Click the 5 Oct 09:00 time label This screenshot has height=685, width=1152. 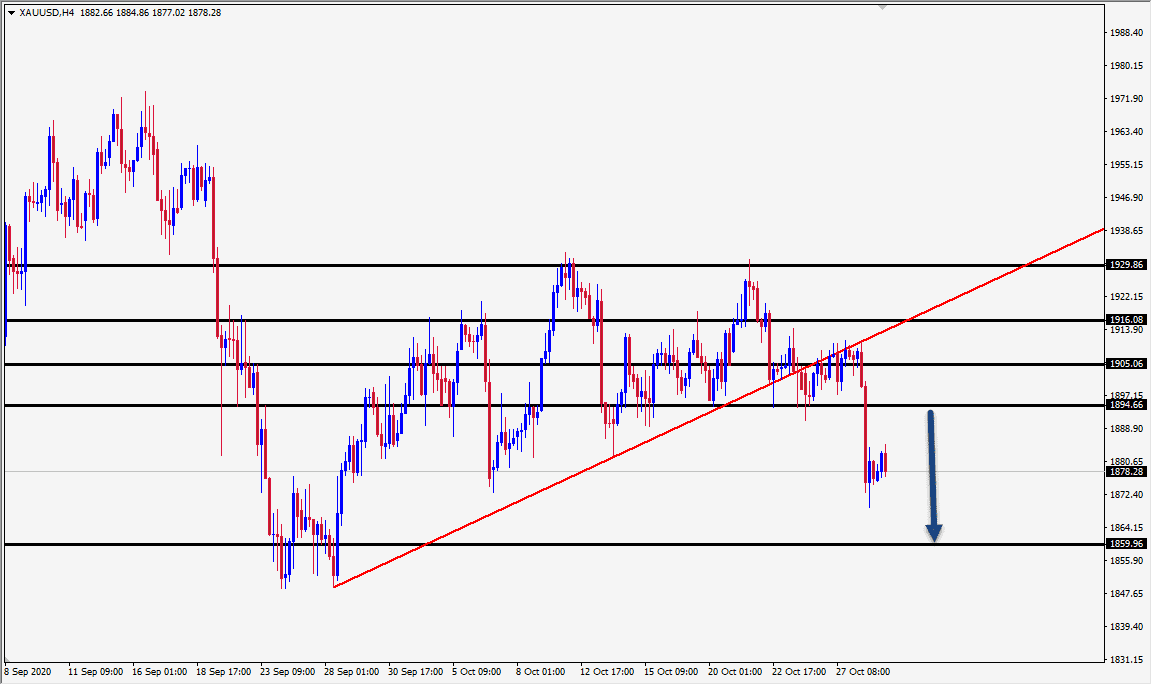pyautogui.click(x=477, y=672)
